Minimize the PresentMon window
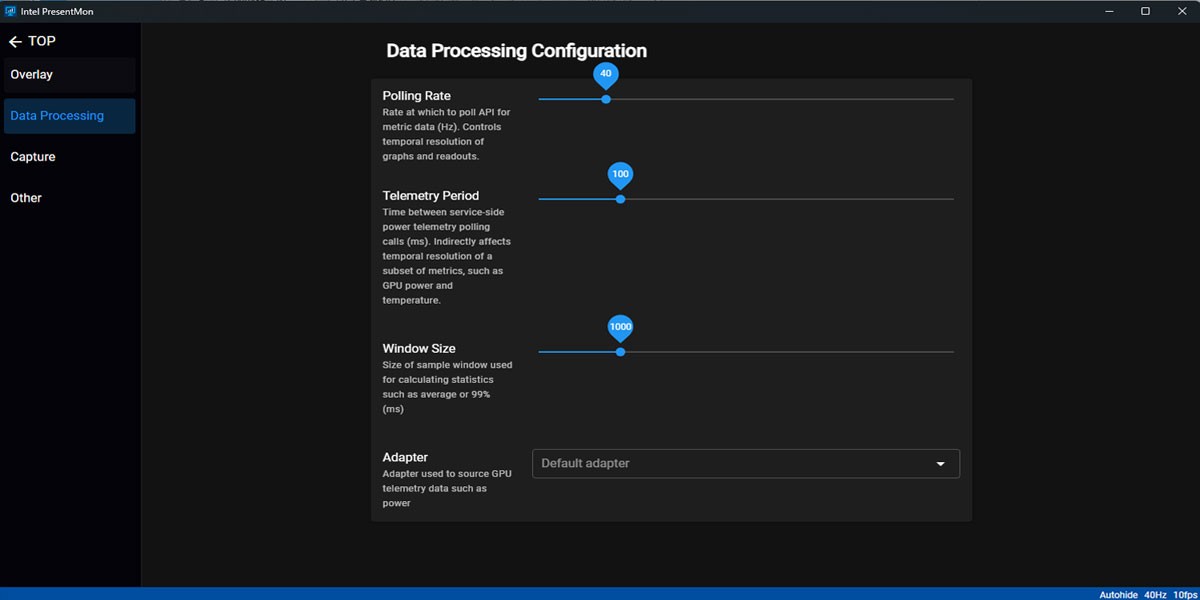This screenshot has height=600, width=1200. click(1110, 11)
